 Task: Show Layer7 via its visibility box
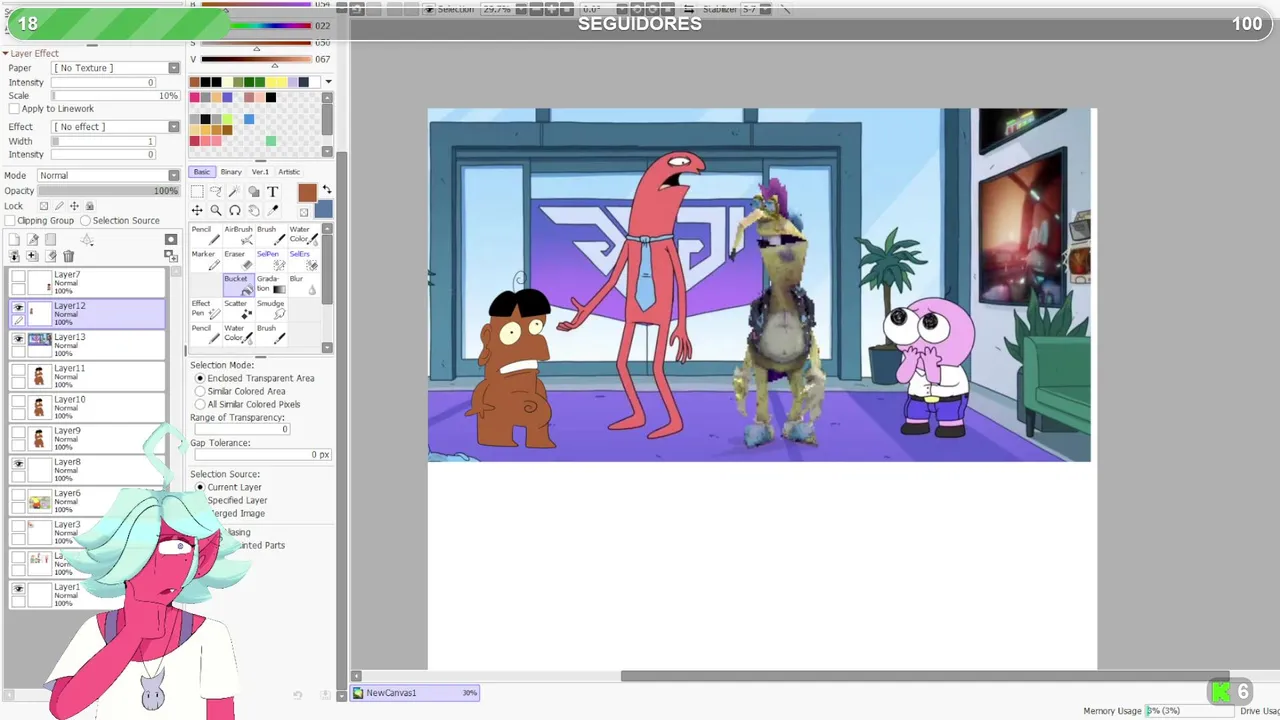coord(18,276)
